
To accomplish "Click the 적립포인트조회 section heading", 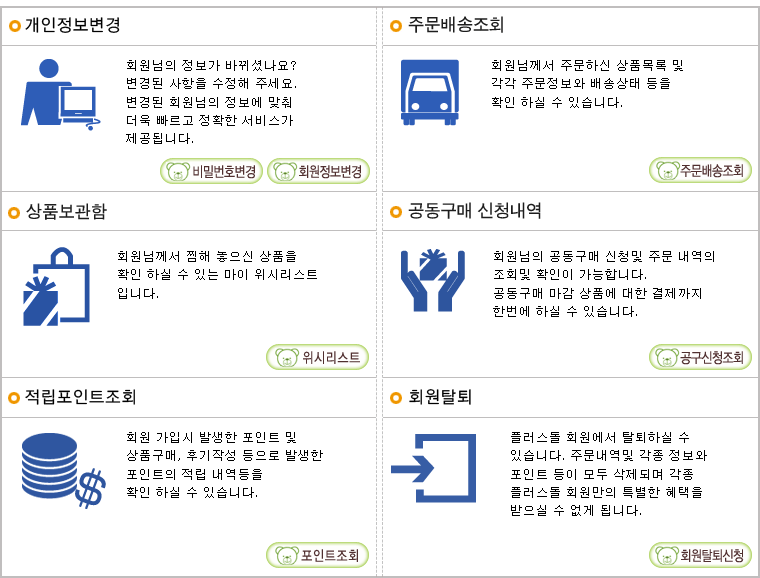I will point(80,397).
